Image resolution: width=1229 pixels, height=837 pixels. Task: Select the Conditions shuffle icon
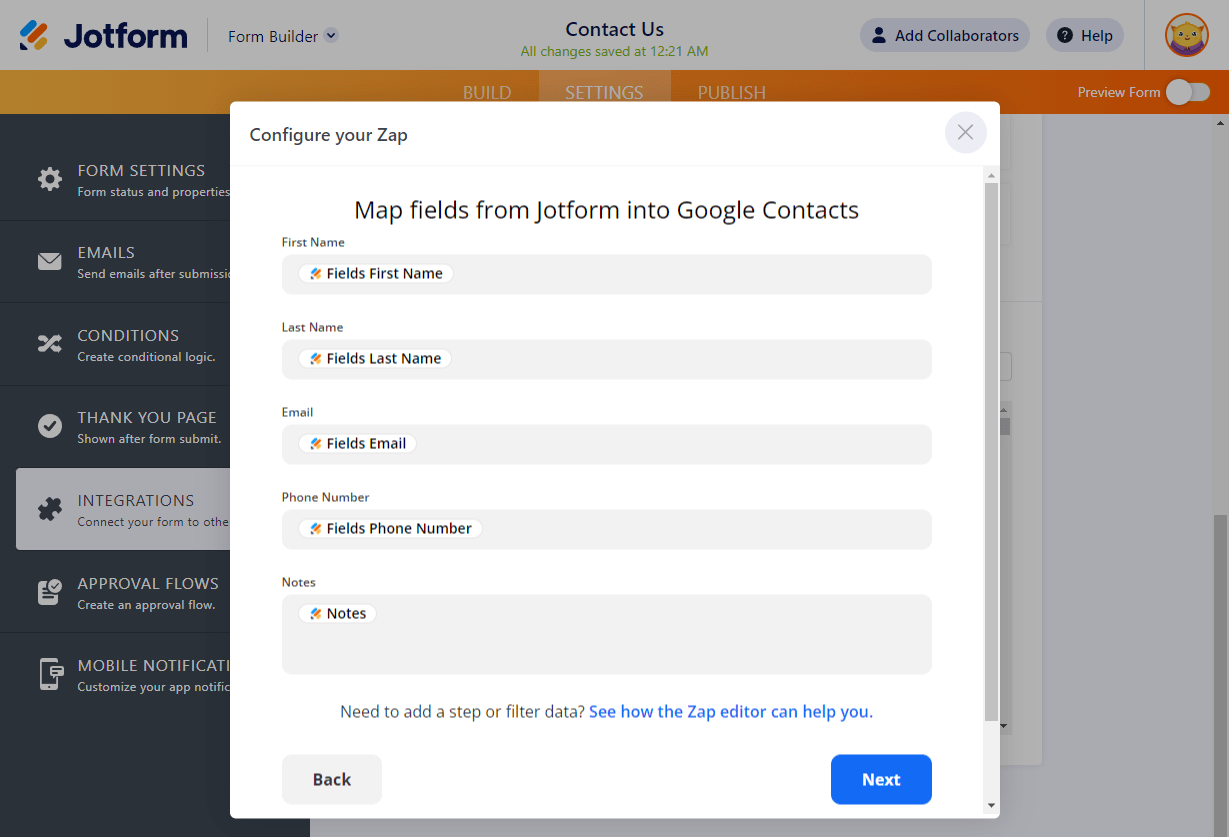[49, 344]
